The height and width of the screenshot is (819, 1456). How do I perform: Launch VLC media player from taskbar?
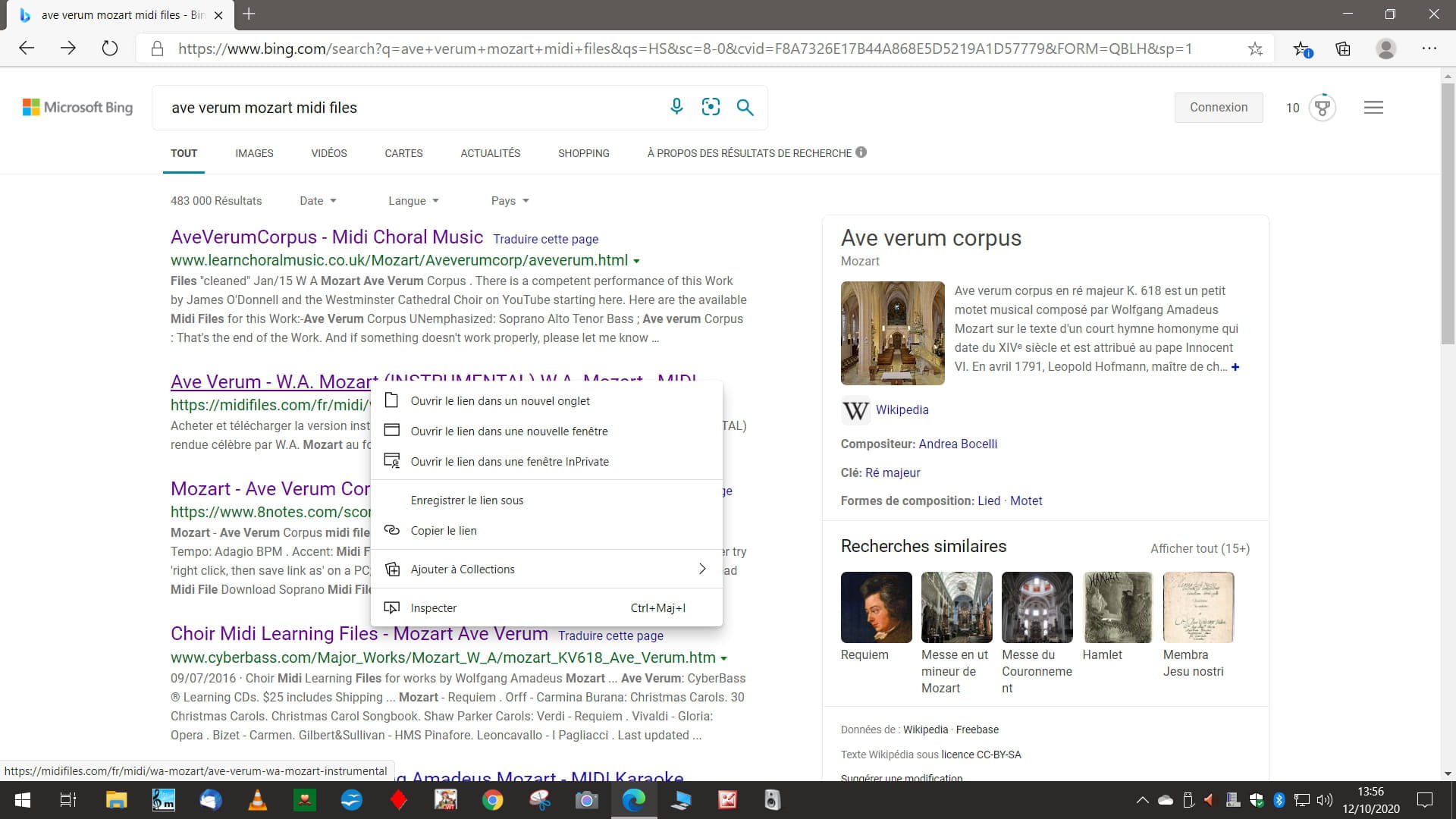pyautogui.click(x=258, y=800)
